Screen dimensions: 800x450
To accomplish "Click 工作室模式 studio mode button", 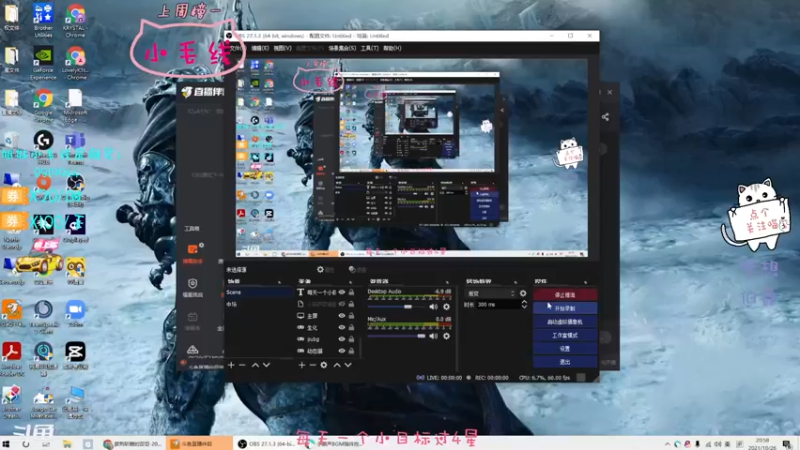I will [565, 335].
